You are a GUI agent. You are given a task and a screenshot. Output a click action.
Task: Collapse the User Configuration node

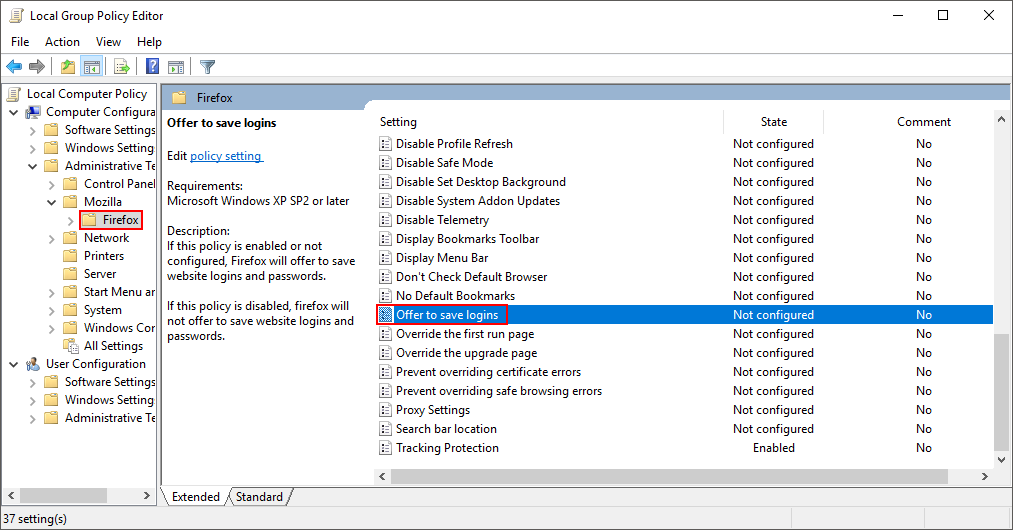14,365
